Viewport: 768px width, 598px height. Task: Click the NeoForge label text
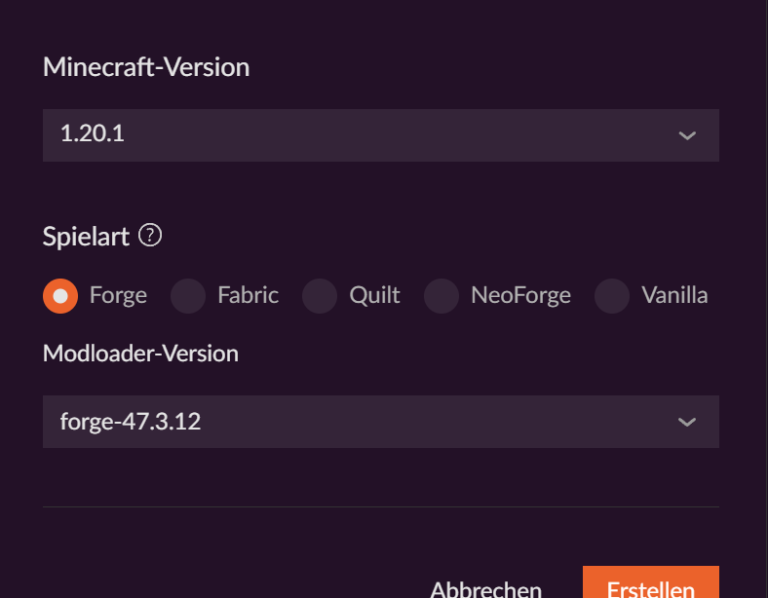(521, 295)
